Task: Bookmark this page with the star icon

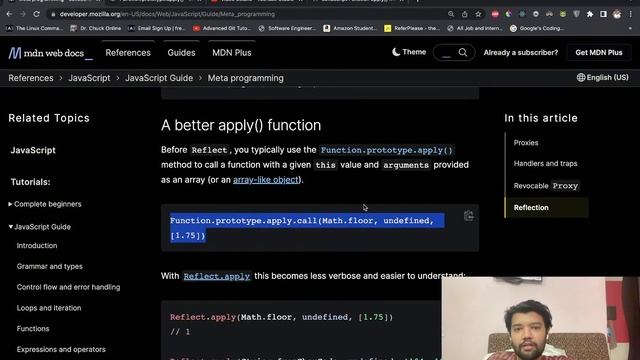Action: click(478, 14)
